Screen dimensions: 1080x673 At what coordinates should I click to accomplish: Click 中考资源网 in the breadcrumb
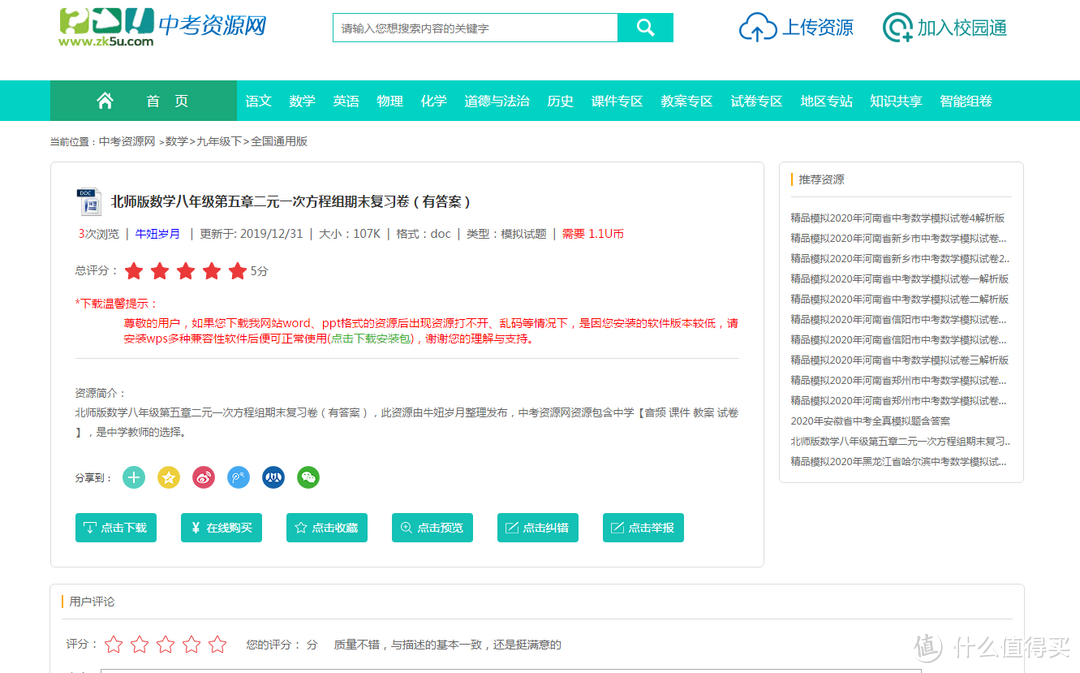[127, 141]
